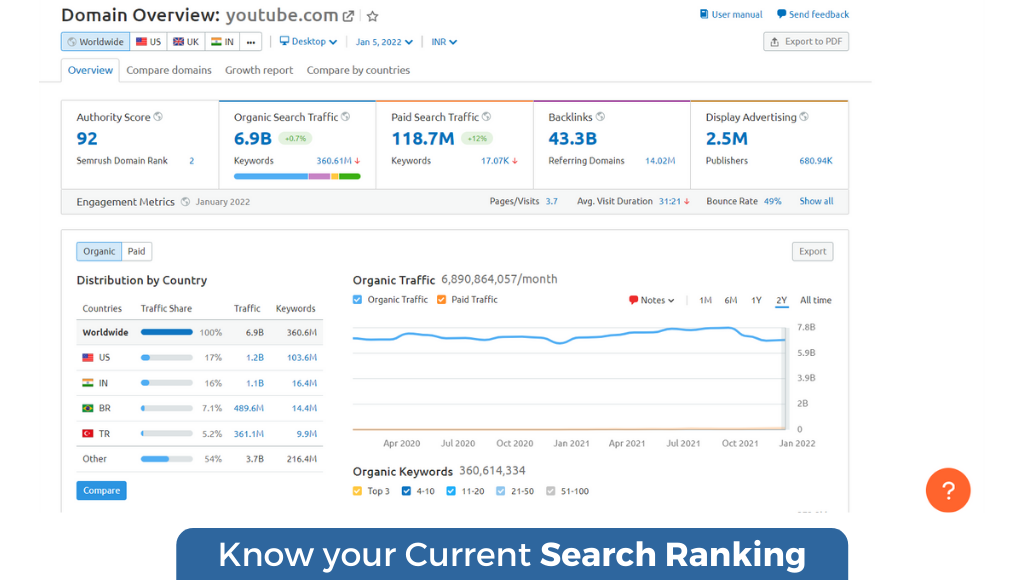
Task: Open Paid Search Traffic 118.7M value
Action: [423, 138]
